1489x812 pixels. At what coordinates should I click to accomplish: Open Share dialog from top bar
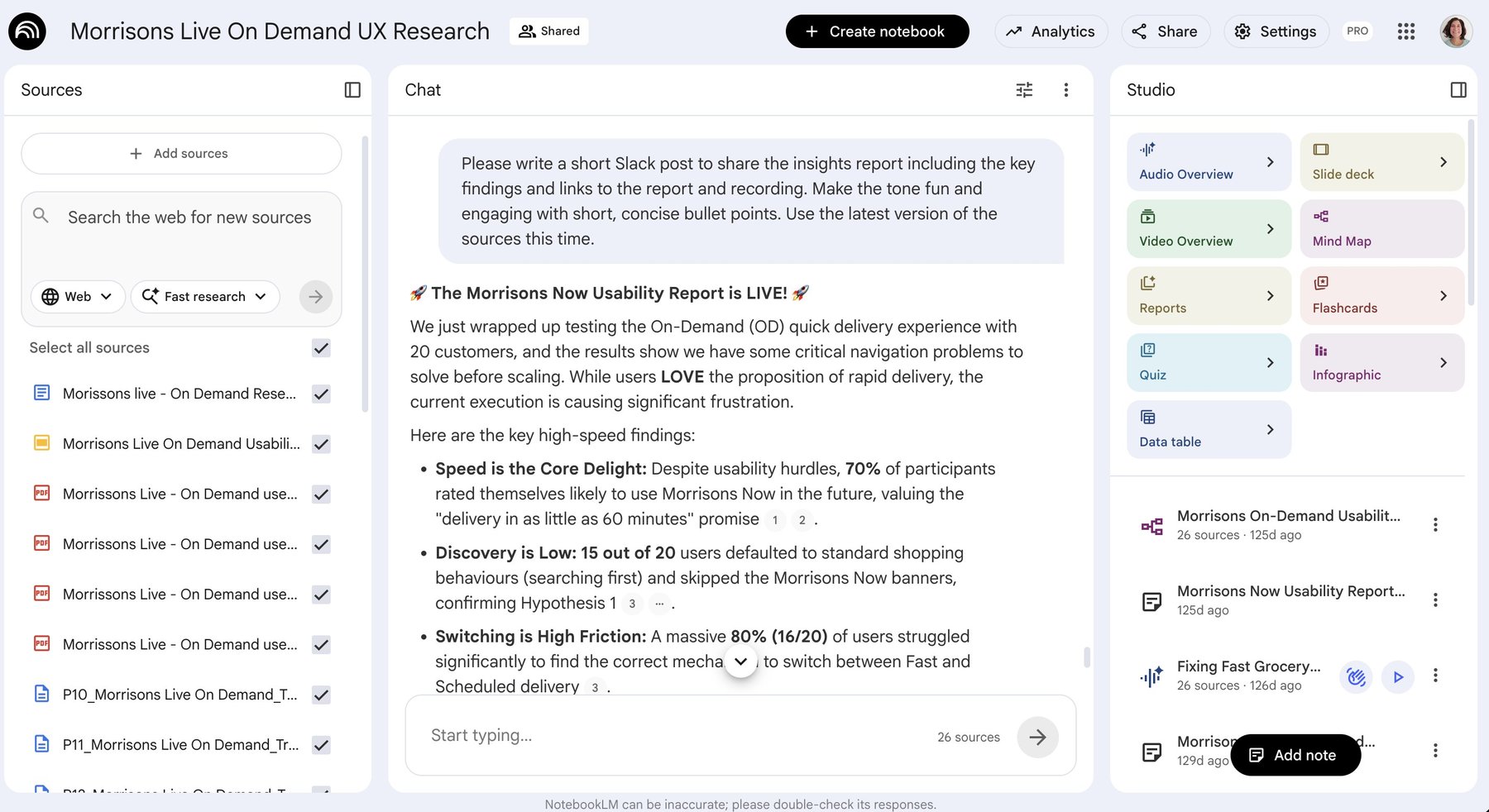[x=1165, y=31]
